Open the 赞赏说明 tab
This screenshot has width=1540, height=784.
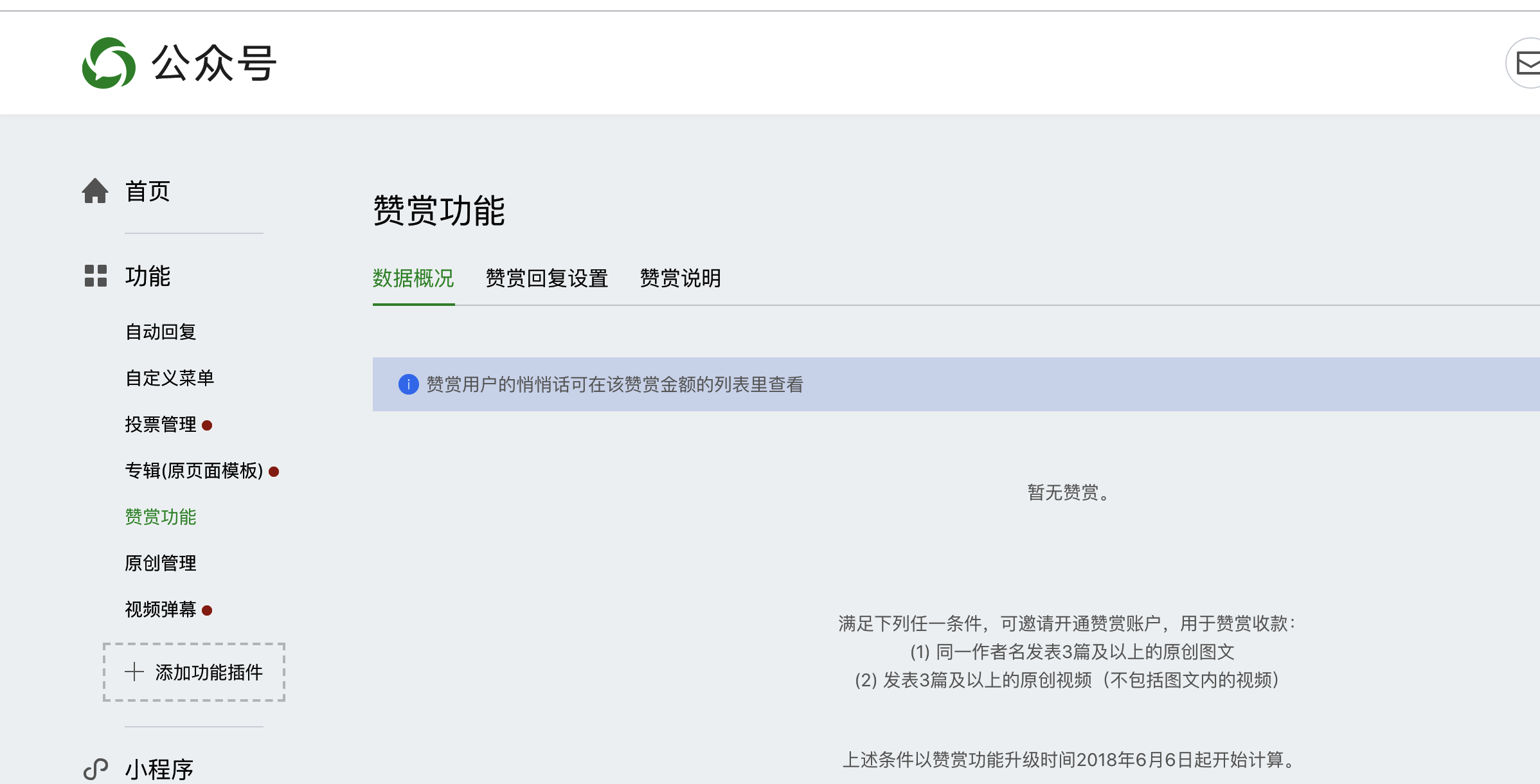pyautogui.click(x=680, y=278)
